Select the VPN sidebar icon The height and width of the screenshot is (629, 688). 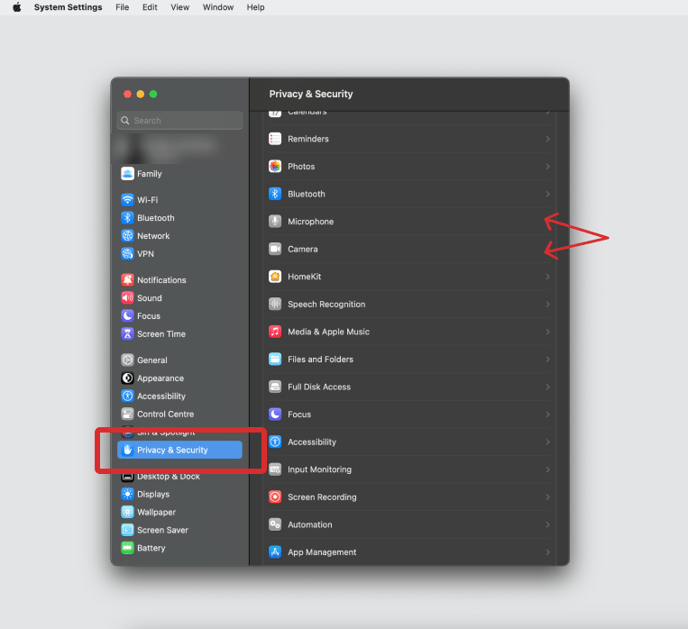tap(127, 254)
